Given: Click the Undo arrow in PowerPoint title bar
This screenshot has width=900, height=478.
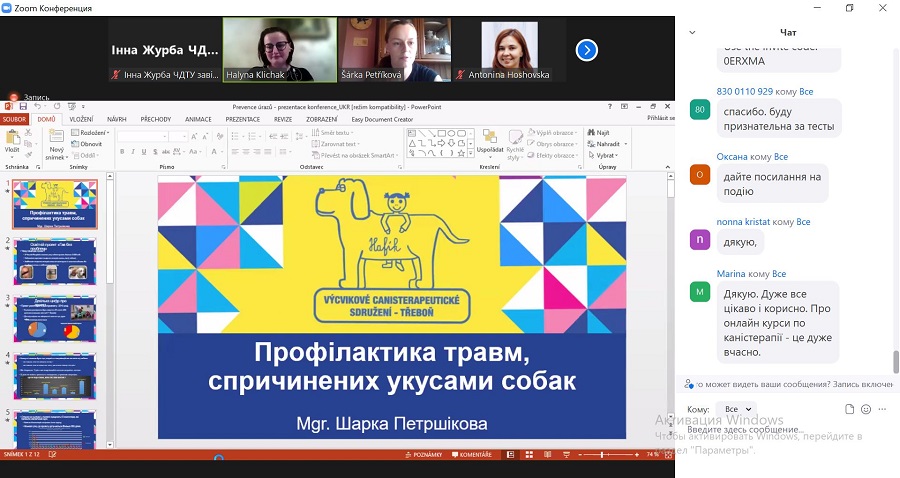Looking at the screenshot, I should (37, 107).
